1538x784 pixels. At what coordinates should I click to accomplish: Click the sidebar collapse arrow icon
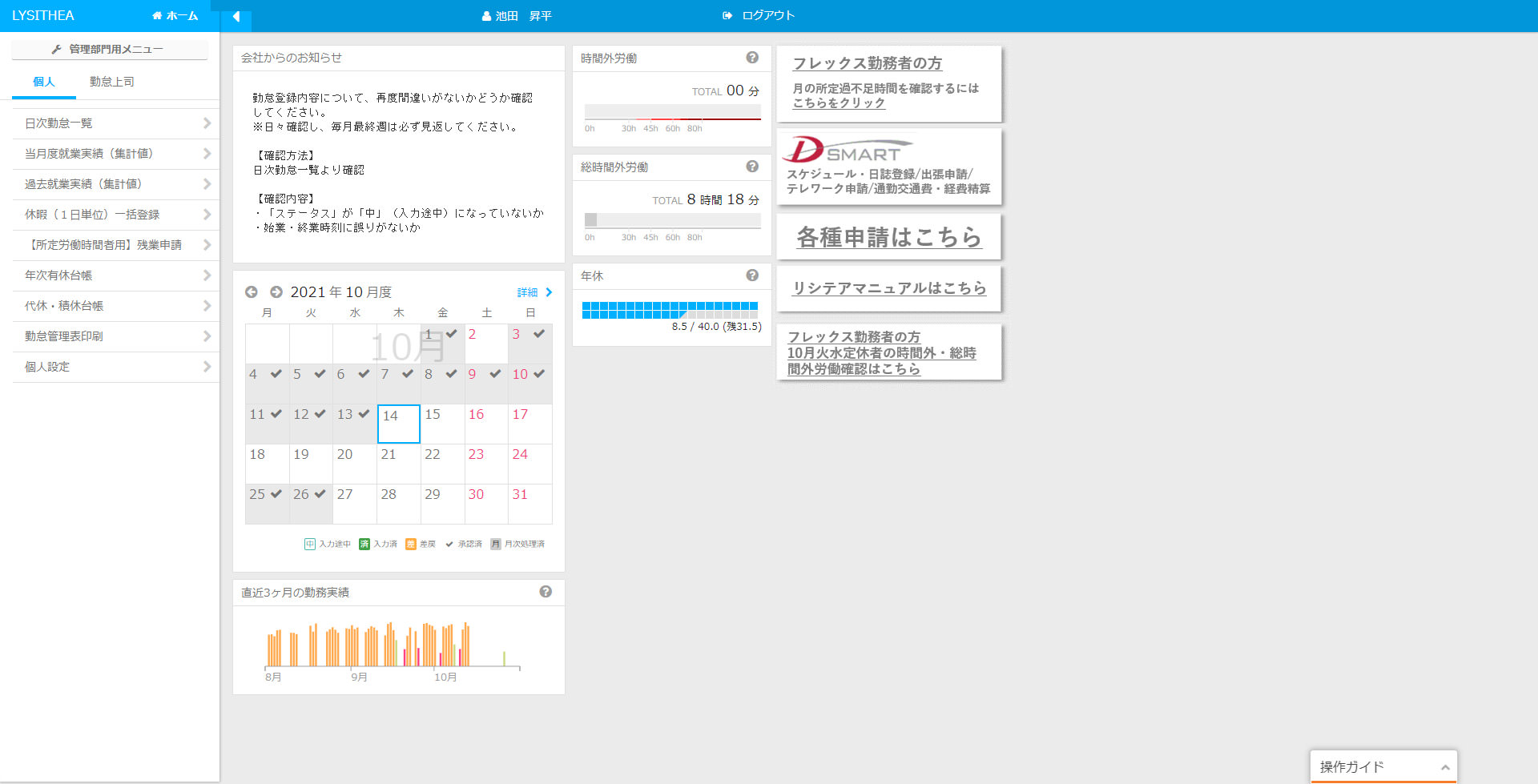click(236, 16)
